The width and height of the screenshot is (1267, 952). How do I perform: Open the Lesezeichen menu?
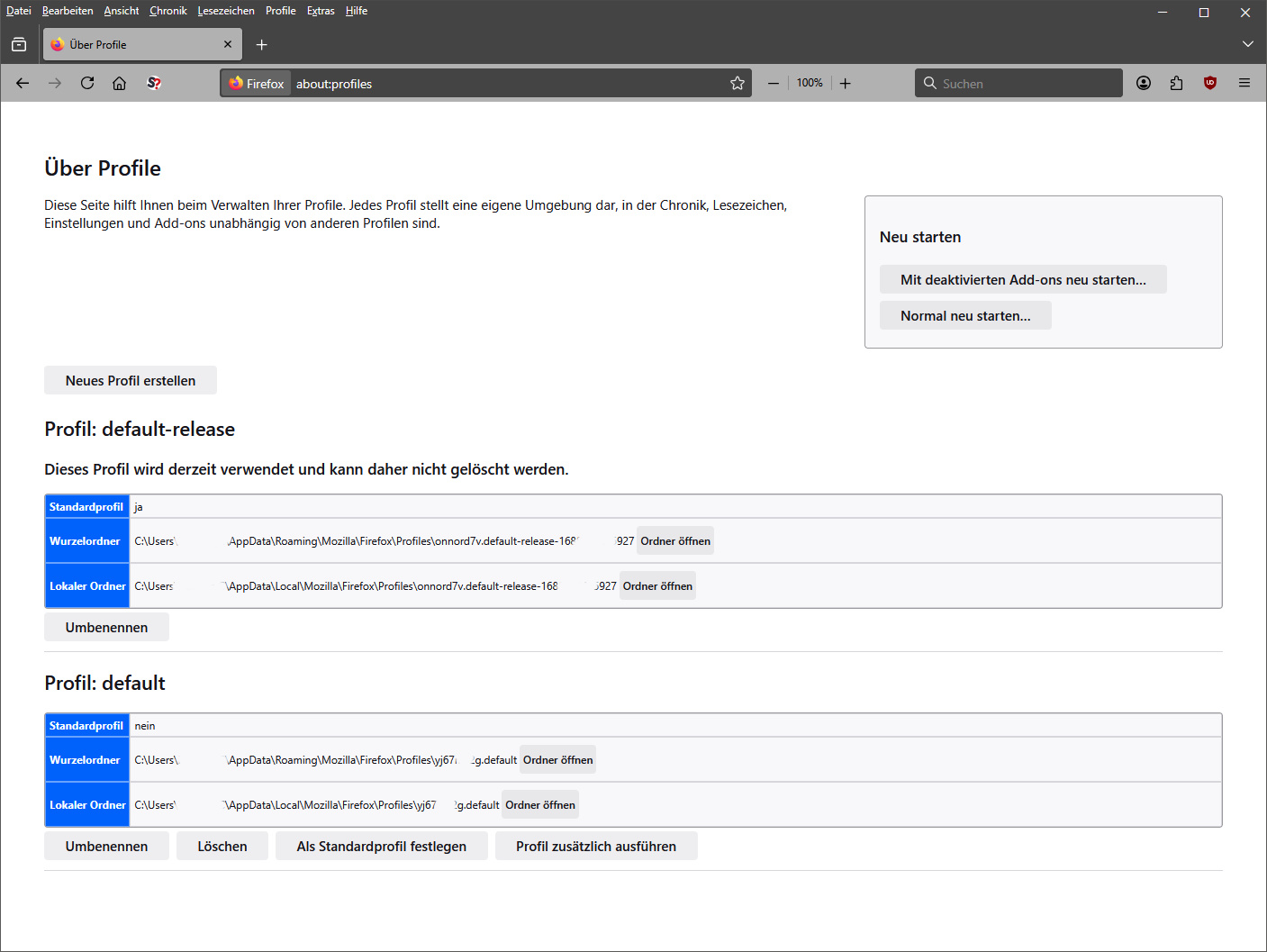click(x=226, y=11)
